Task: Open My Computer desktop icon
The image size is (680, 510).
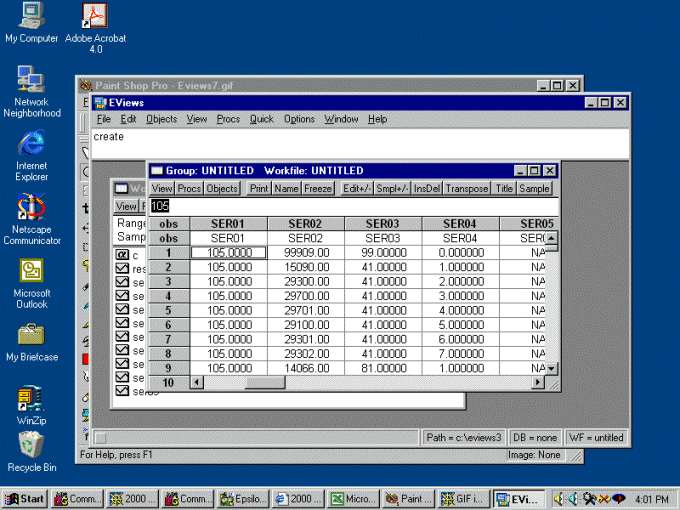Action: click(31, 17)
